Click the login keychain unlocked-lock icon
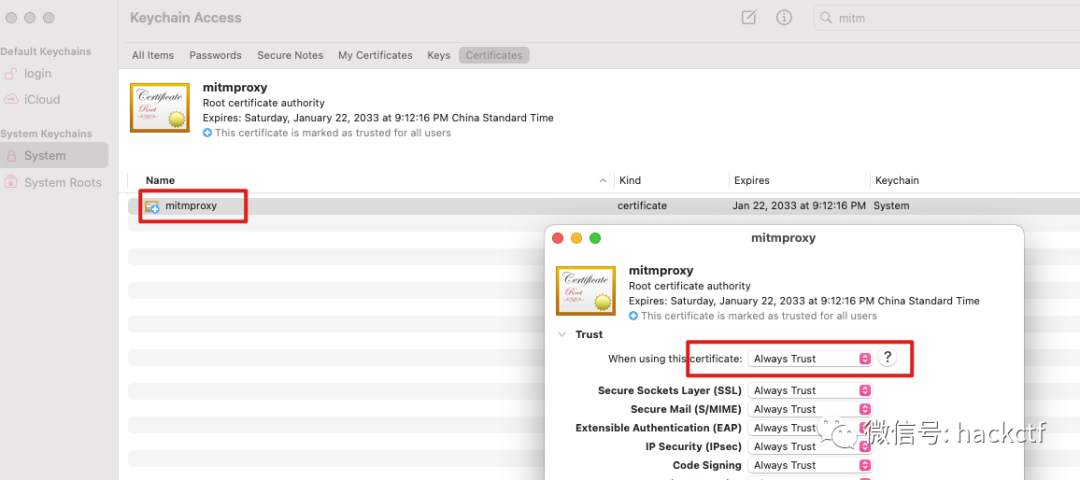This screenshot has height=480, width=1080. pyautogui.click(x=11, y=73)
